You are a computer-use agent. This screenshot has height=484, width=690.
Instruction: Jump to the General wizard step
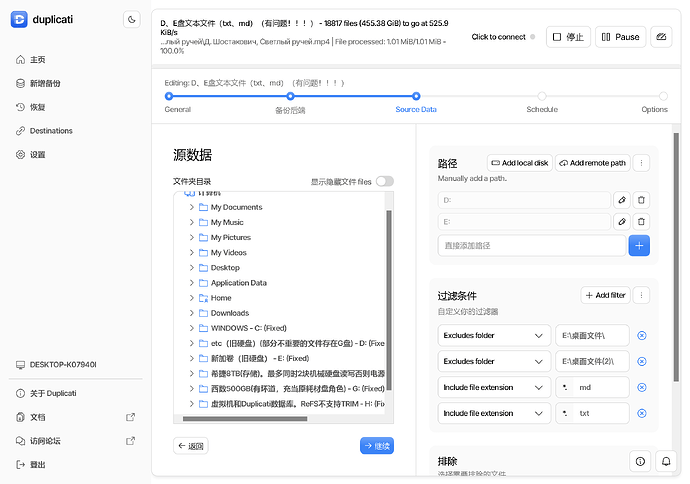[169, 96]
